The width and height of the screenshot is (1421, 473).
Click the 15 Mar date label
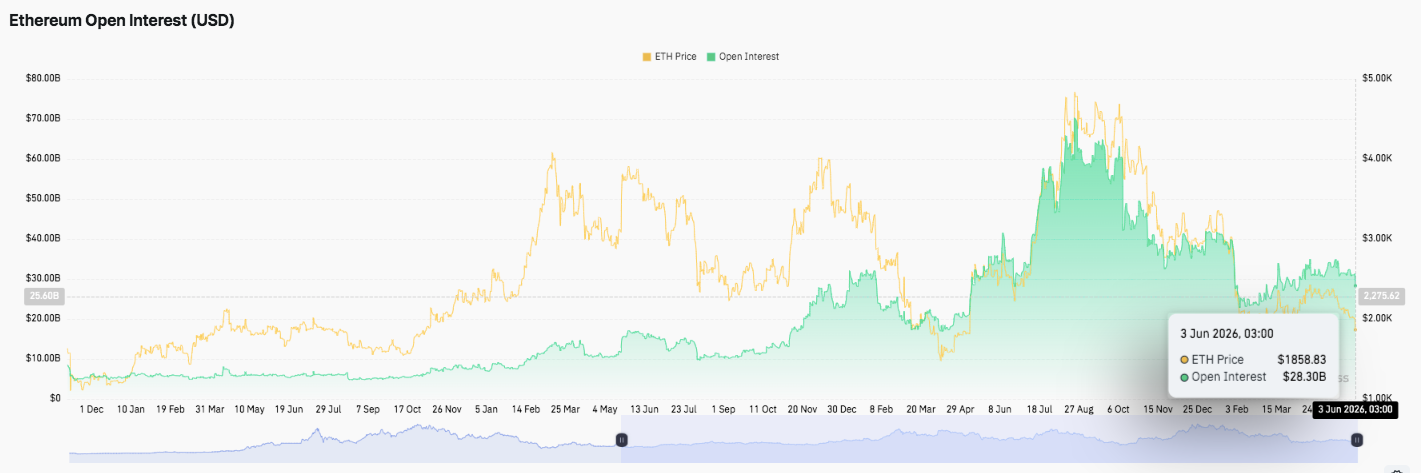pos(1275,409)
